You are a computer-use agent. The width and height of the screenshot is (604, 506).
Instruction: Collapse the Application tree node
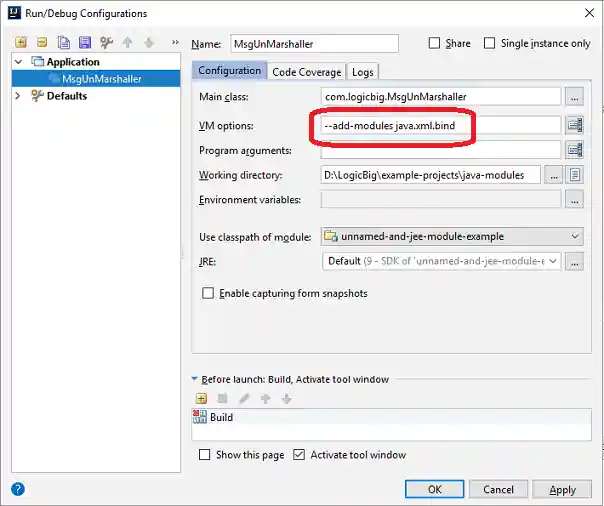pyautogui.click(x=18, y=62)
